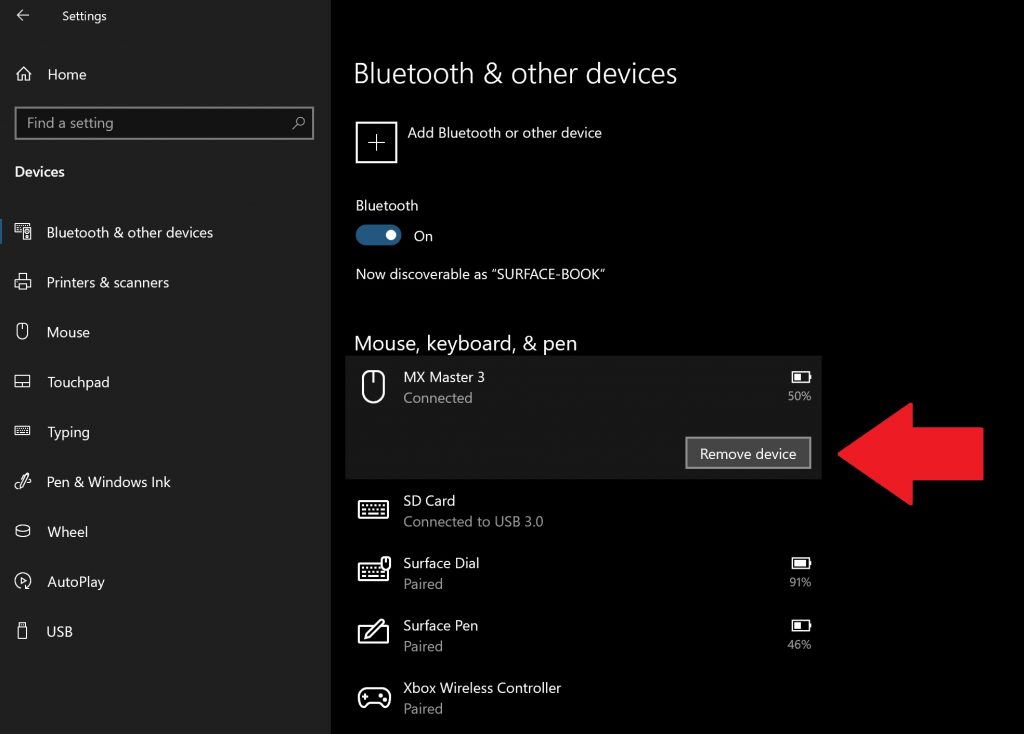Click the Remove device button
Viewport: 1024px width, 734px height.
pos(748,453)
